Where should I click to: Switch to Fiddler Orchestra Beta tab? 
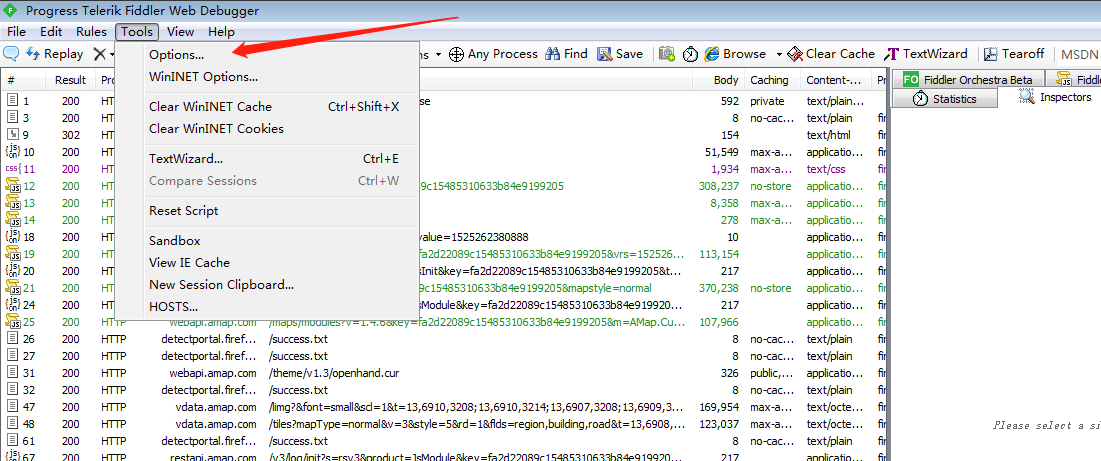click(968, 79)
